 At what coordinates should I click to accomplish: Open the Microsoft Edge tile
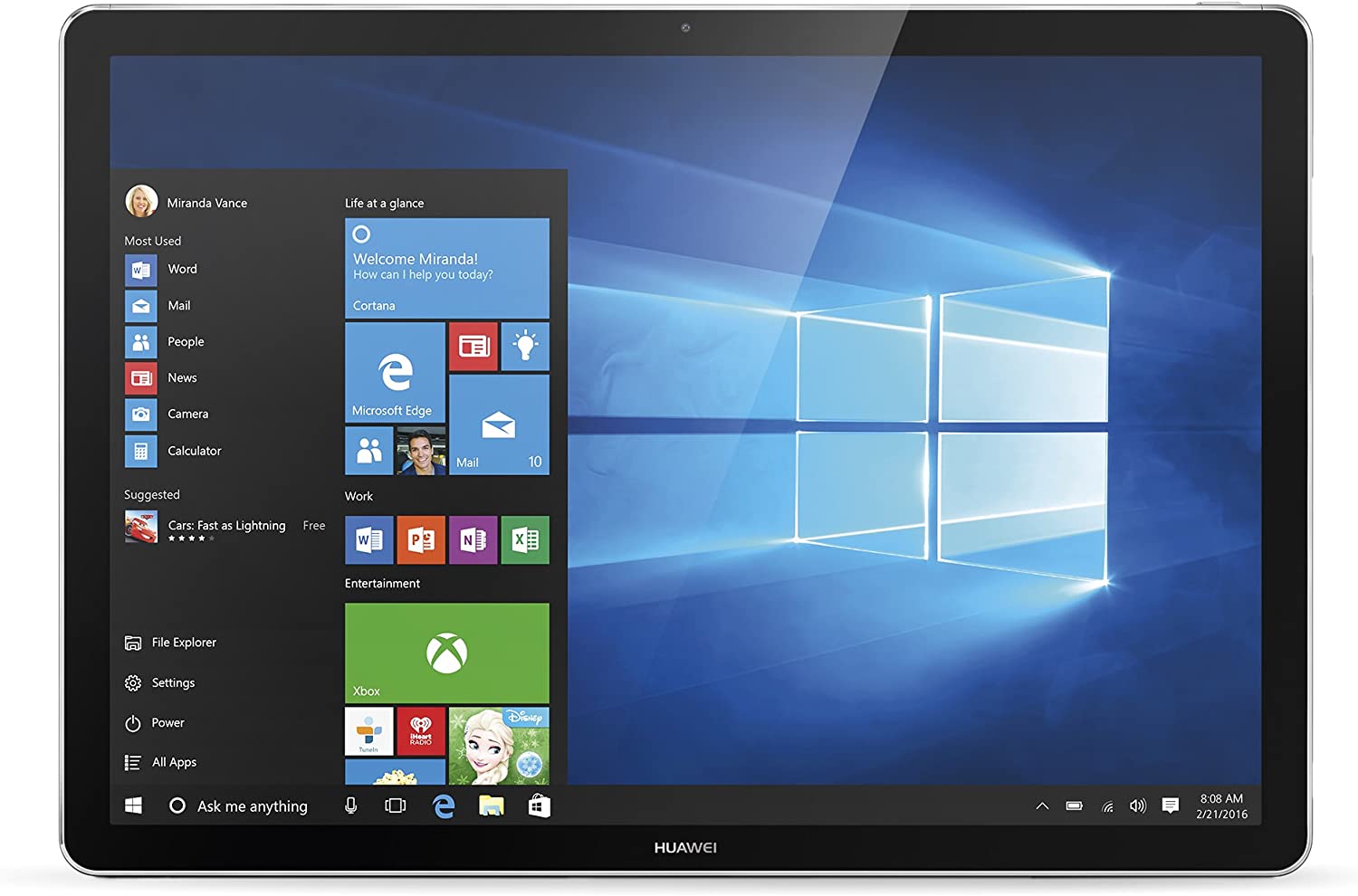395,372
